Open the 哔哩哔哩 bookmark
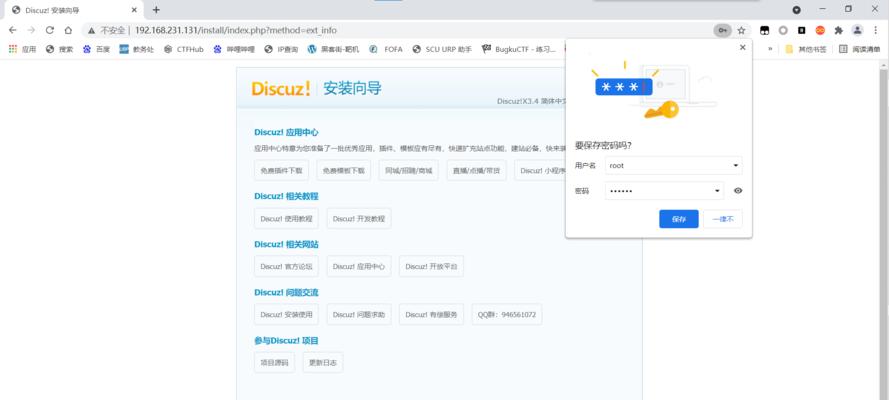This screenshot has height=400, width=889. click(234, 49)
